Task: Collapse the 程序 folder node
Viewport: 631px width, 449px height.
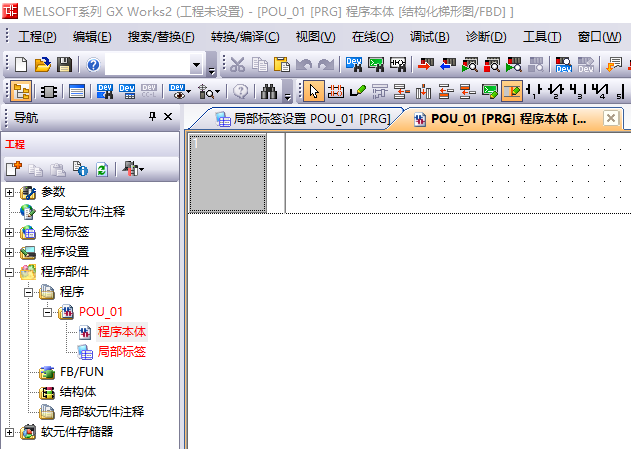Action: coord(28,292)
